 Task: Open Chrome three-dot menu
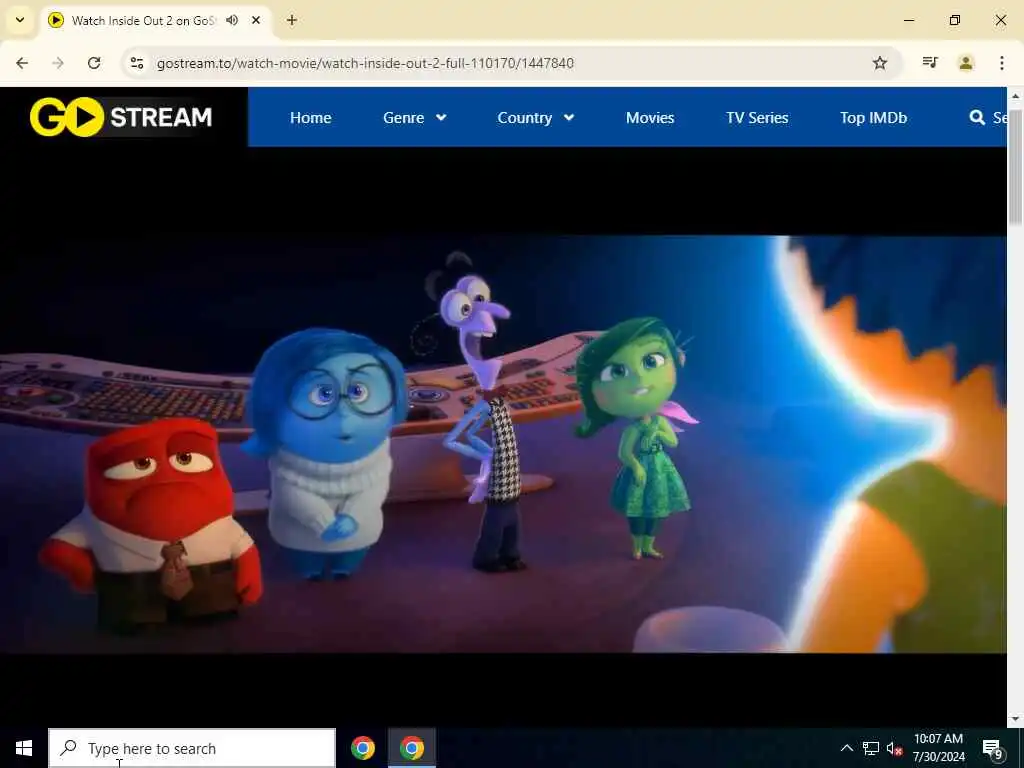1002,63
